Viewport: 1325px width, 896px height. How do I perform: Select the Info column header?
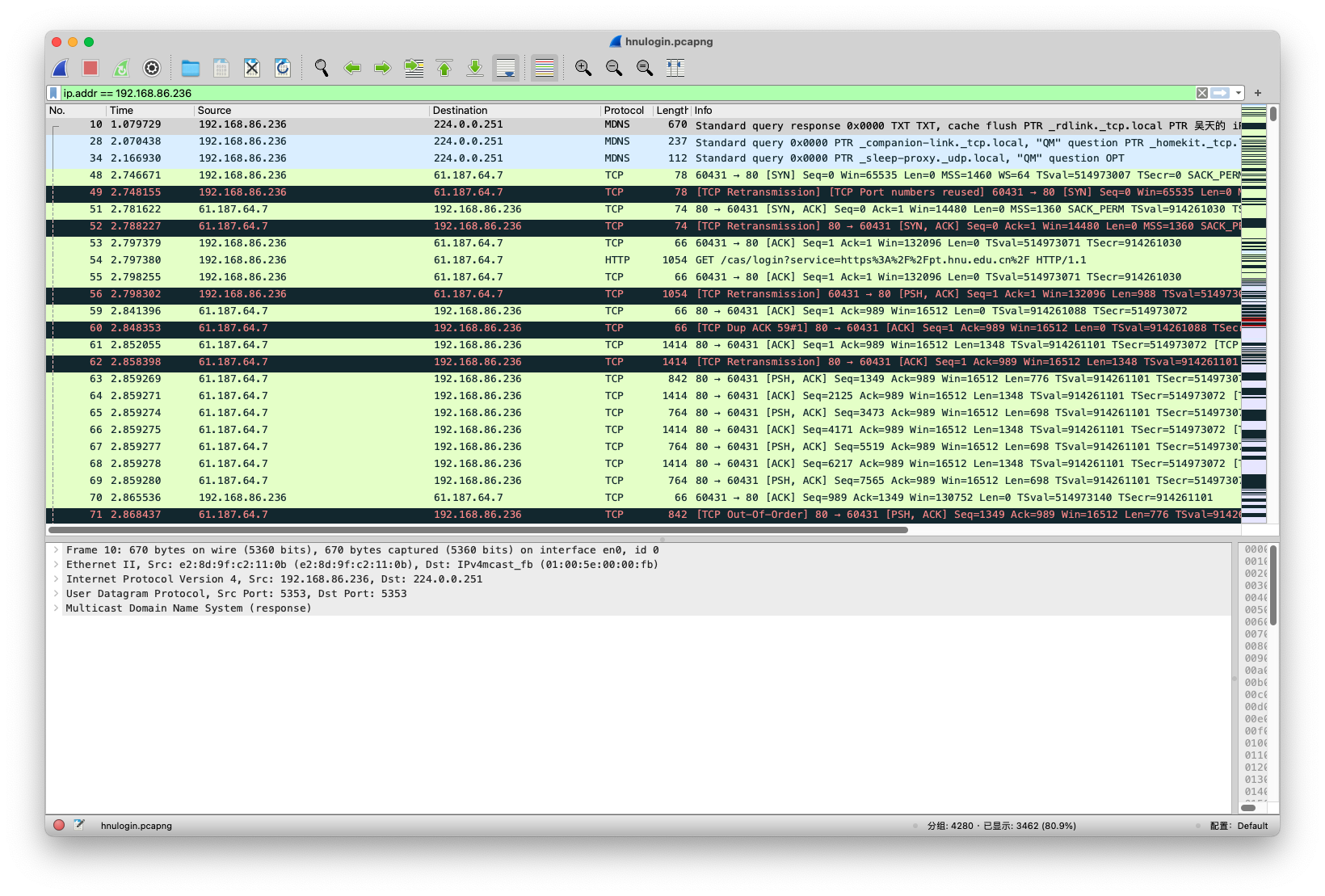click(x=966, y=111)
